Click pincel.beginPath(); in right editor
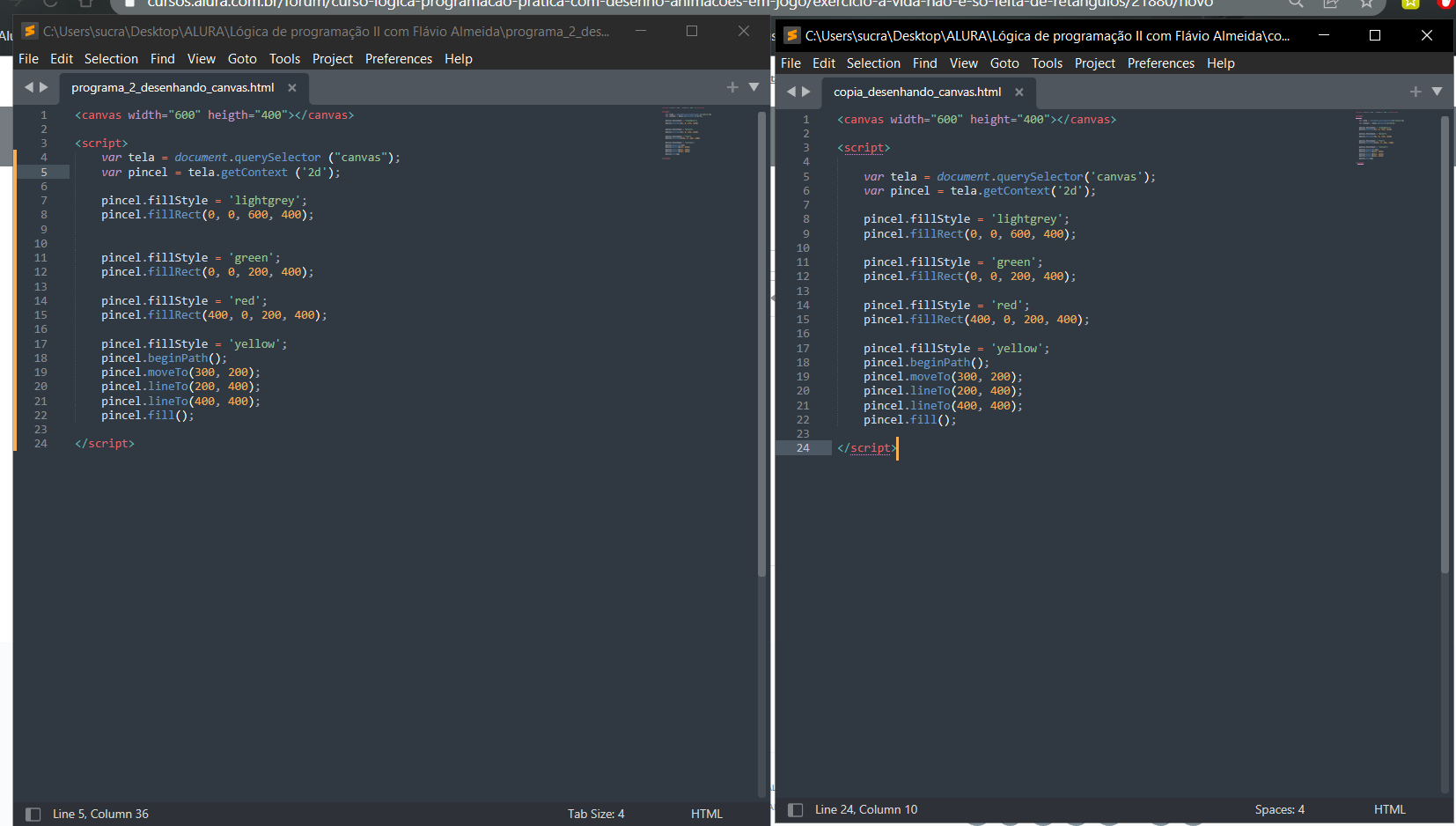 pyautogui.click(x=926, y=363)
